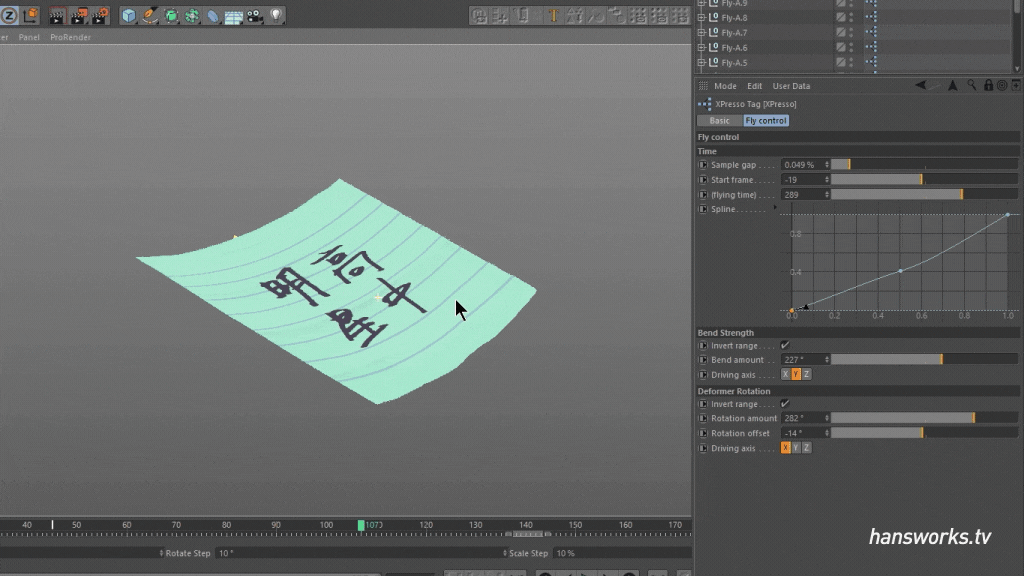Toggle Fly-A.7 visibility dots
This screenshot has height=576, width=1024.
point(851,32)
